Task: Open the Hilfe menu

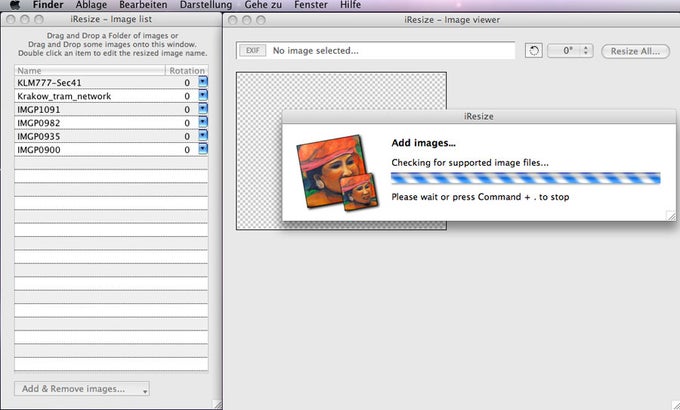Action: [x=350, y=5]
